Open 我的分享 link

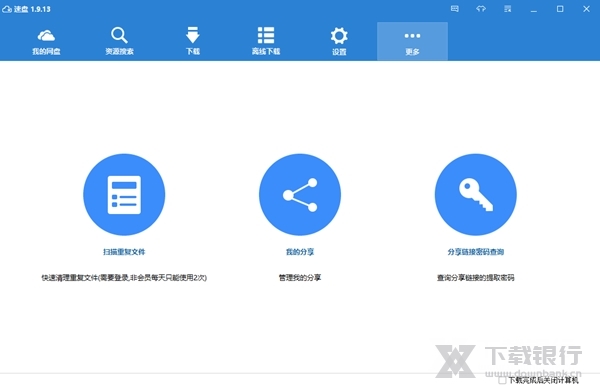pyautogui.click(x=300, y=252)
